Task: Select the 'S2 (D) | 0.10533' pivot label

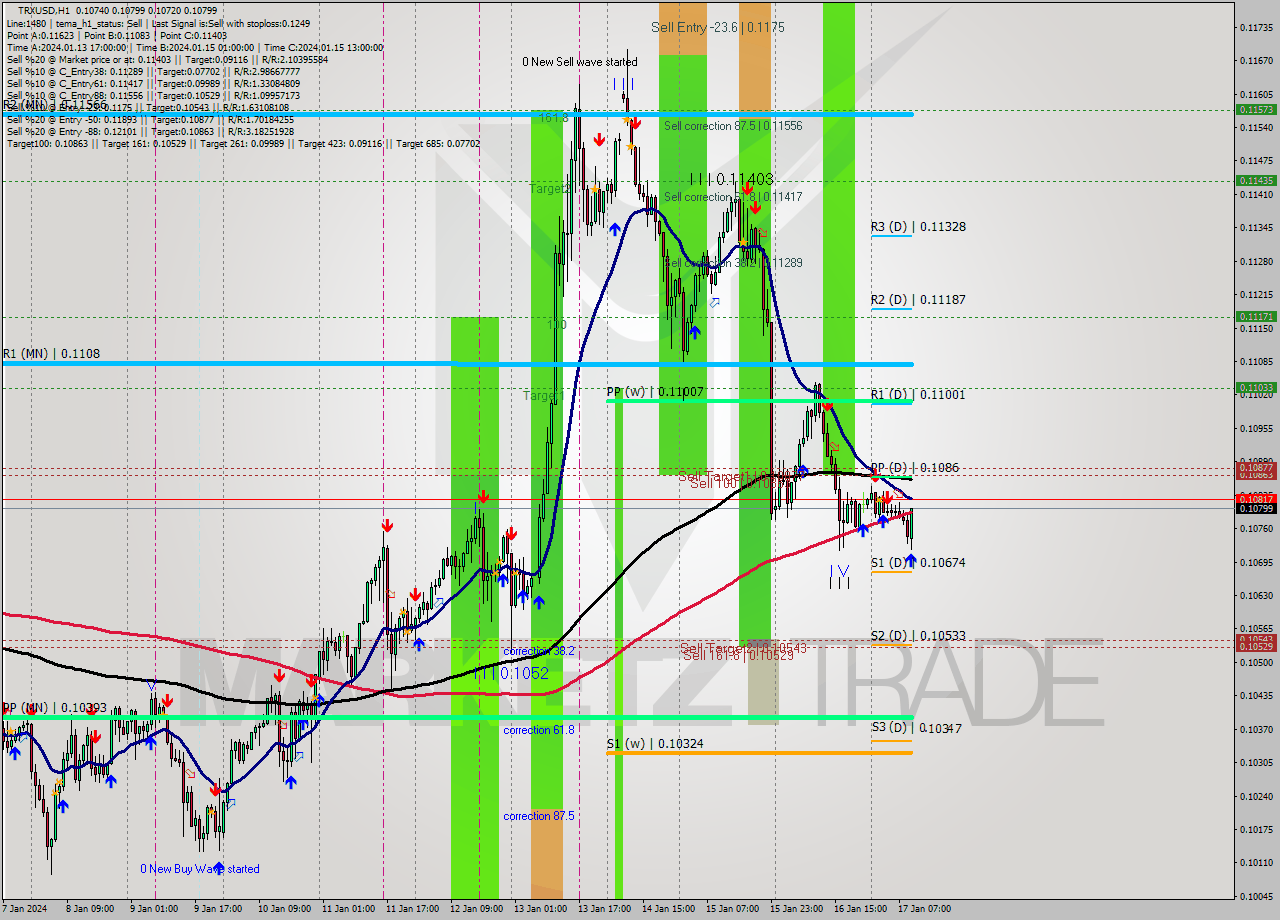Action: click(918, 635)
